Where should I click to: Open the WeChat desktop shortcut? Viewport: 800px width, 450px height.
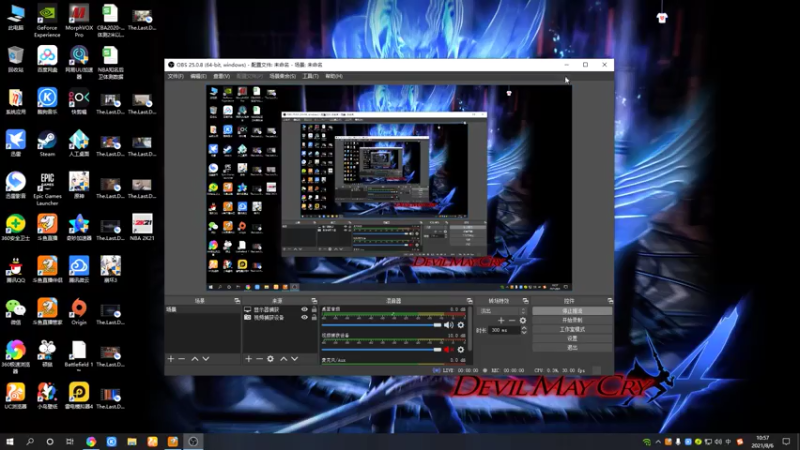(16, 312)
